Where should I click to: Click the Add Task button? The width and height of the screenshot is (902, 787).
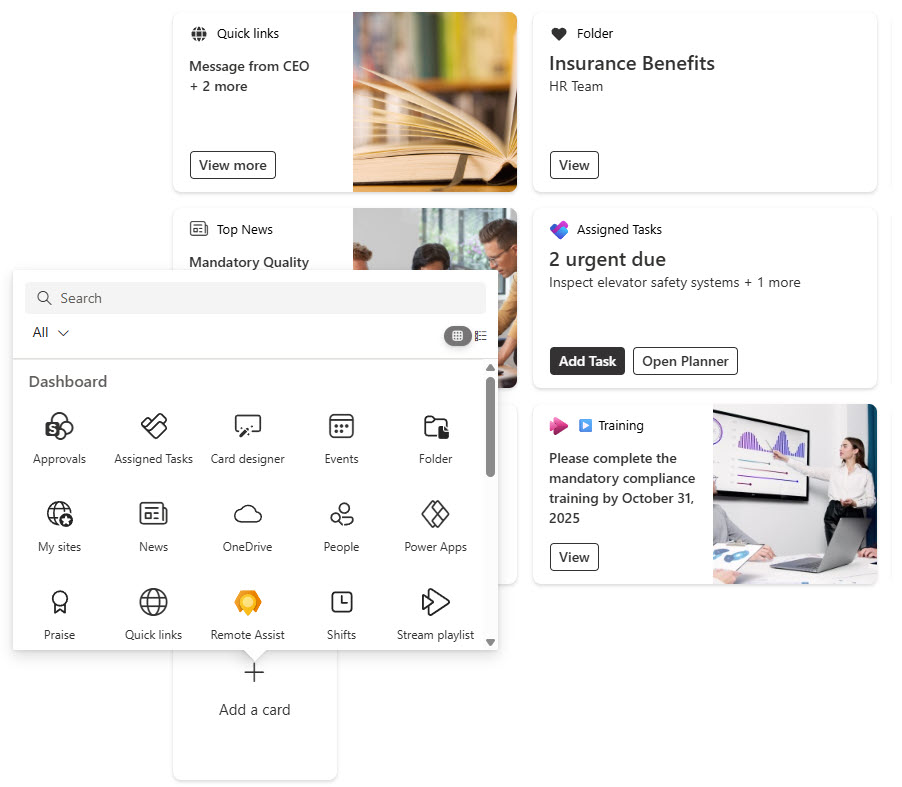tap(587, 361)
